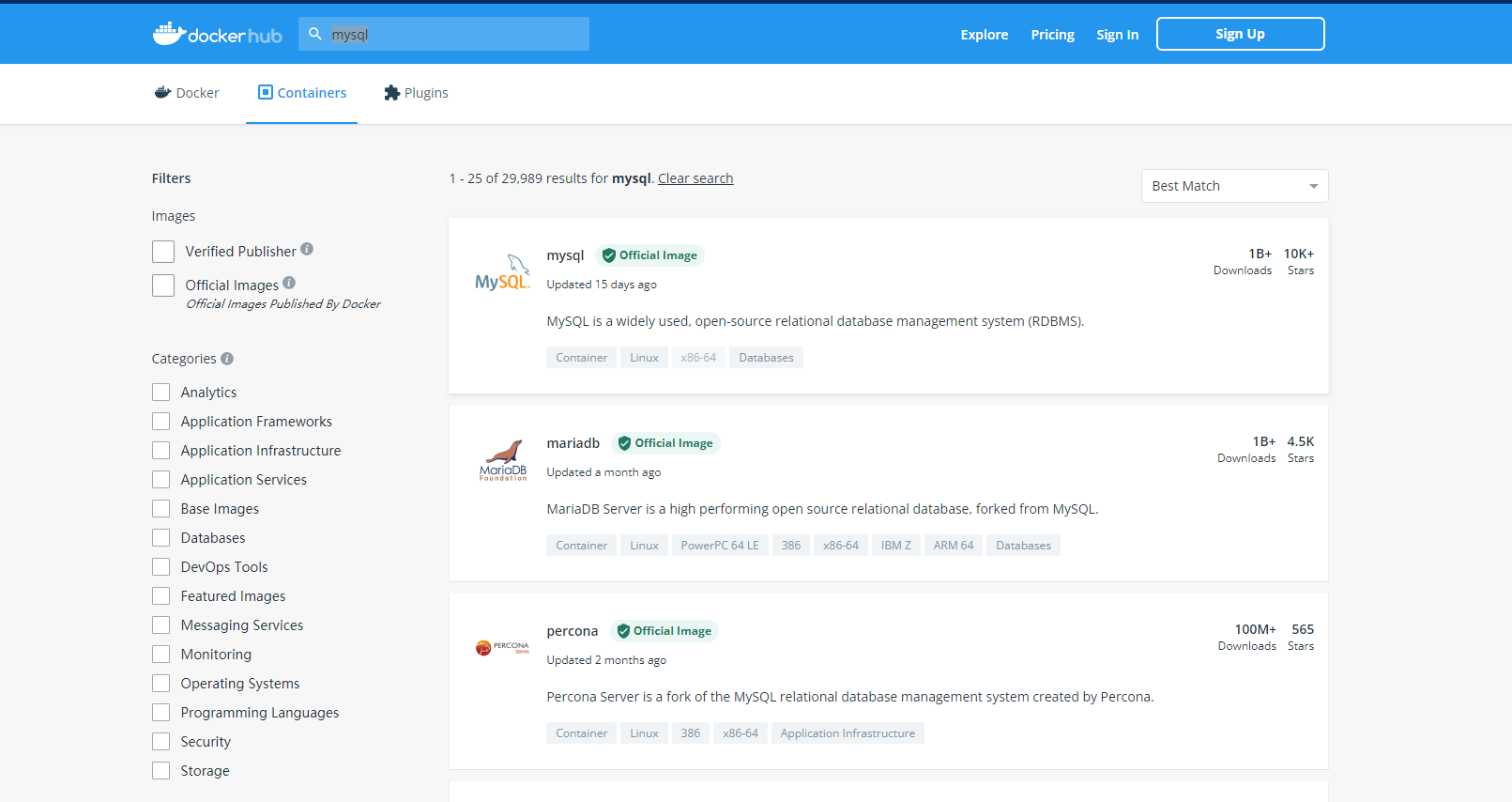Image resolution: width=1512 pixels, height=802 pixels.
Task: Click 'Updated 15 days ago' on mysql
Action: tap(602, 285)
